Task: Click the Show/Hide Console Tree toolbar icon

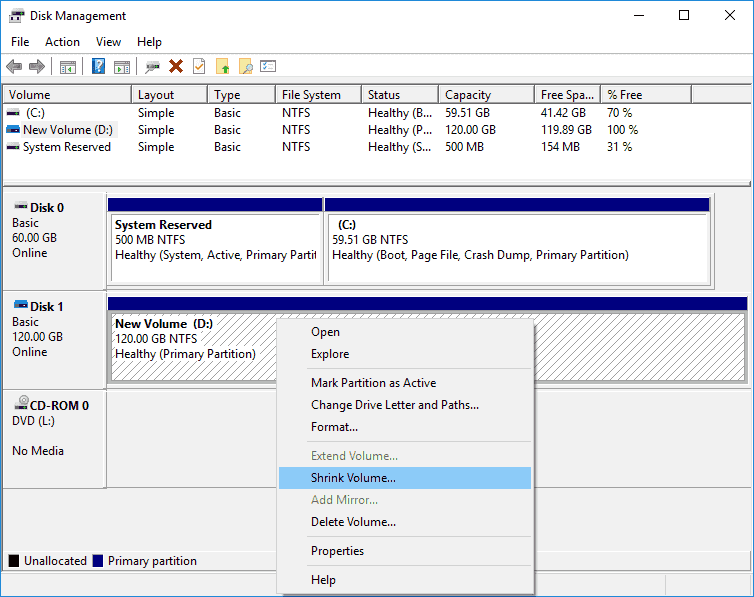Action: (68, 67)
